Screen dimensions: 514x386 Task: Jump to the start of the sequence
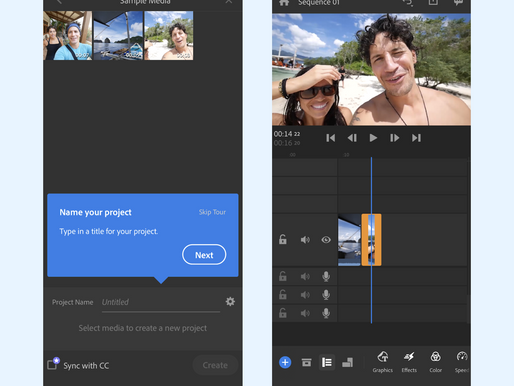330,138
